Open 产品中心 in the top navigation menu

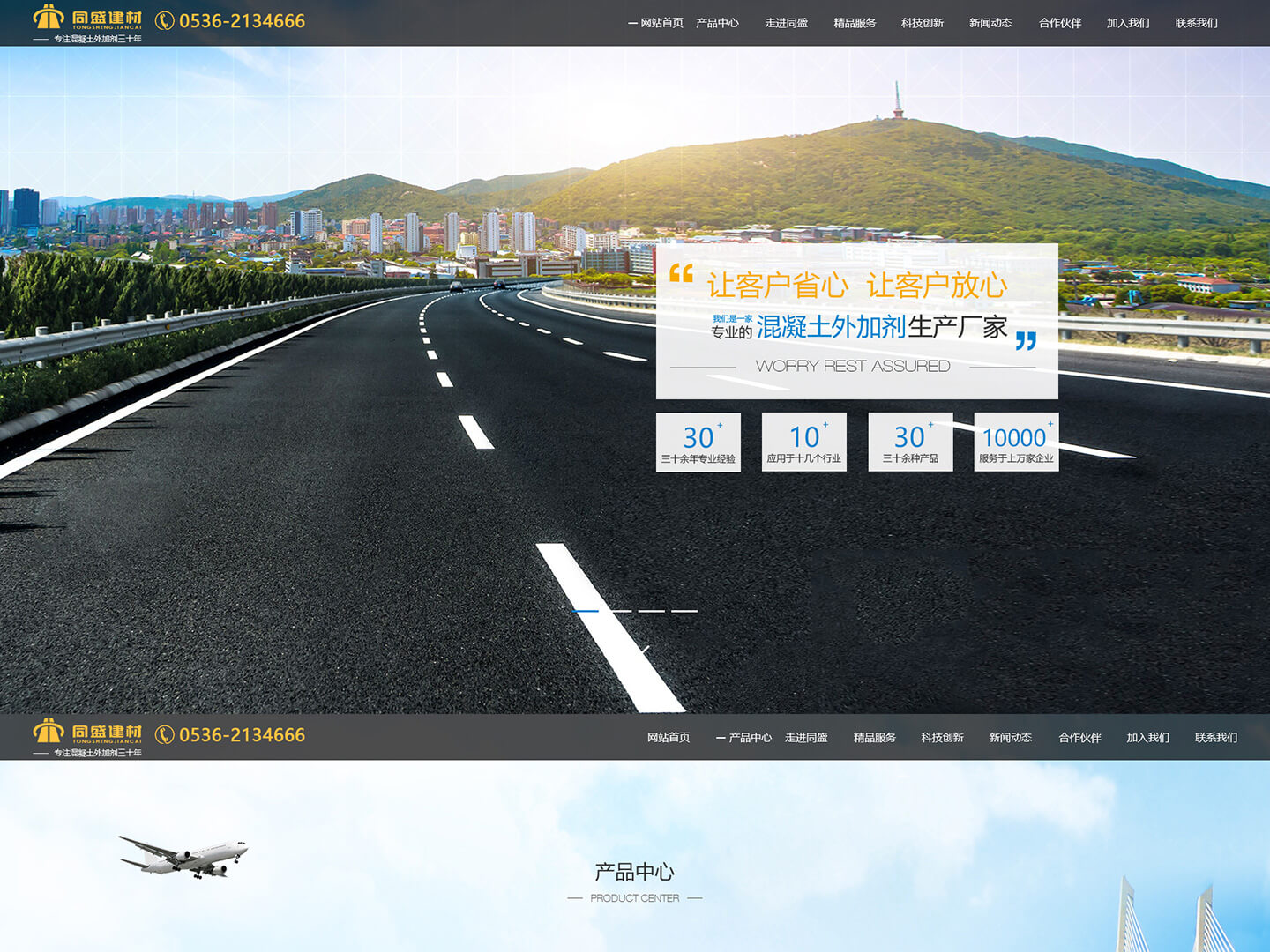(x=717, y=23)
